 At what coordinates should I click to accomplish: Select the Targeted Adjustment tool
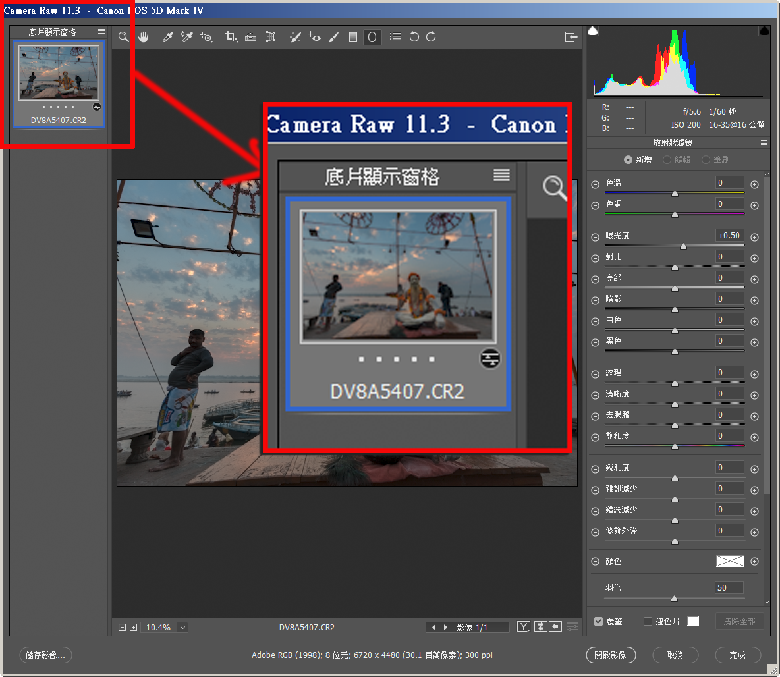(x=206, y=37)
